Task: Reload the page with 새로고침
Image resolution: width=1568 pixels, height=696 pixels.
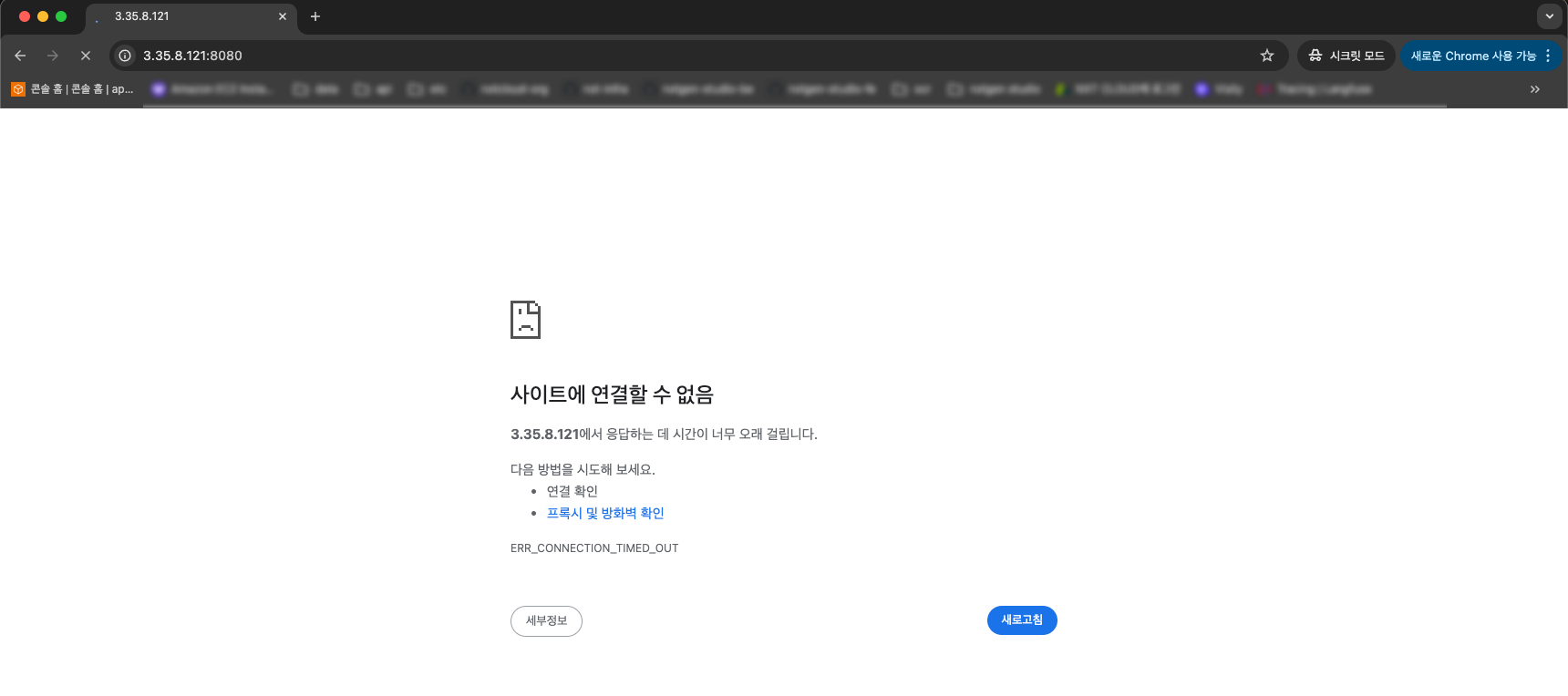Action: (1022, 620)
